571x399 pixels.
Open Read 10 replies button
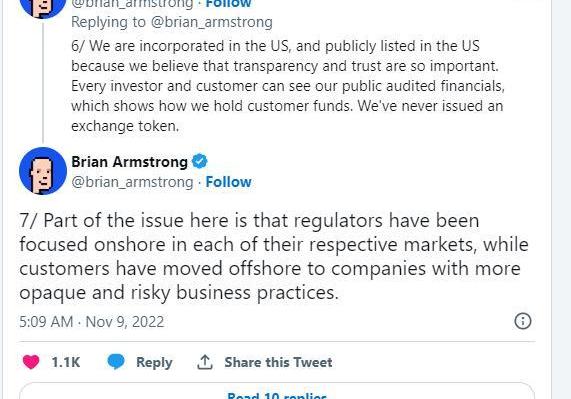(x=277, y=393)
